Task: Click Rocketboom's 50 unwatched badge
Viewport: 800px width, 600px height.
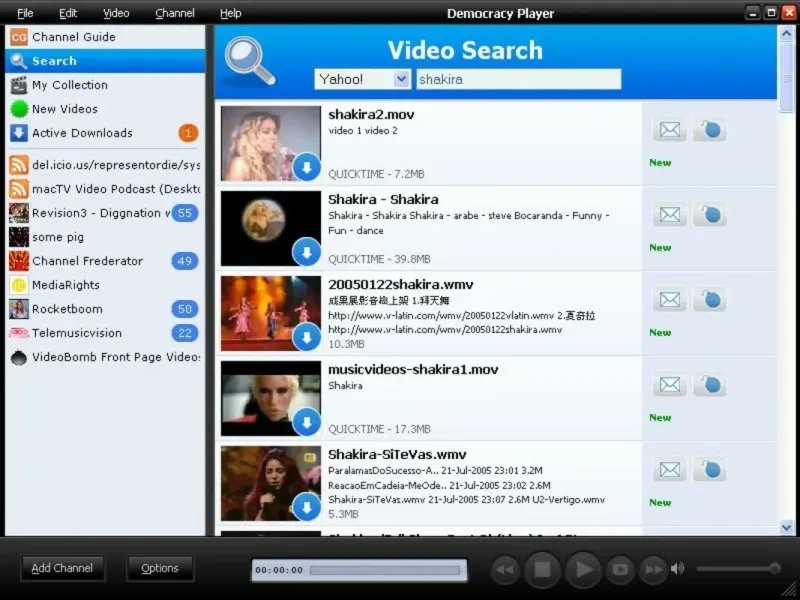Action: 185,309
